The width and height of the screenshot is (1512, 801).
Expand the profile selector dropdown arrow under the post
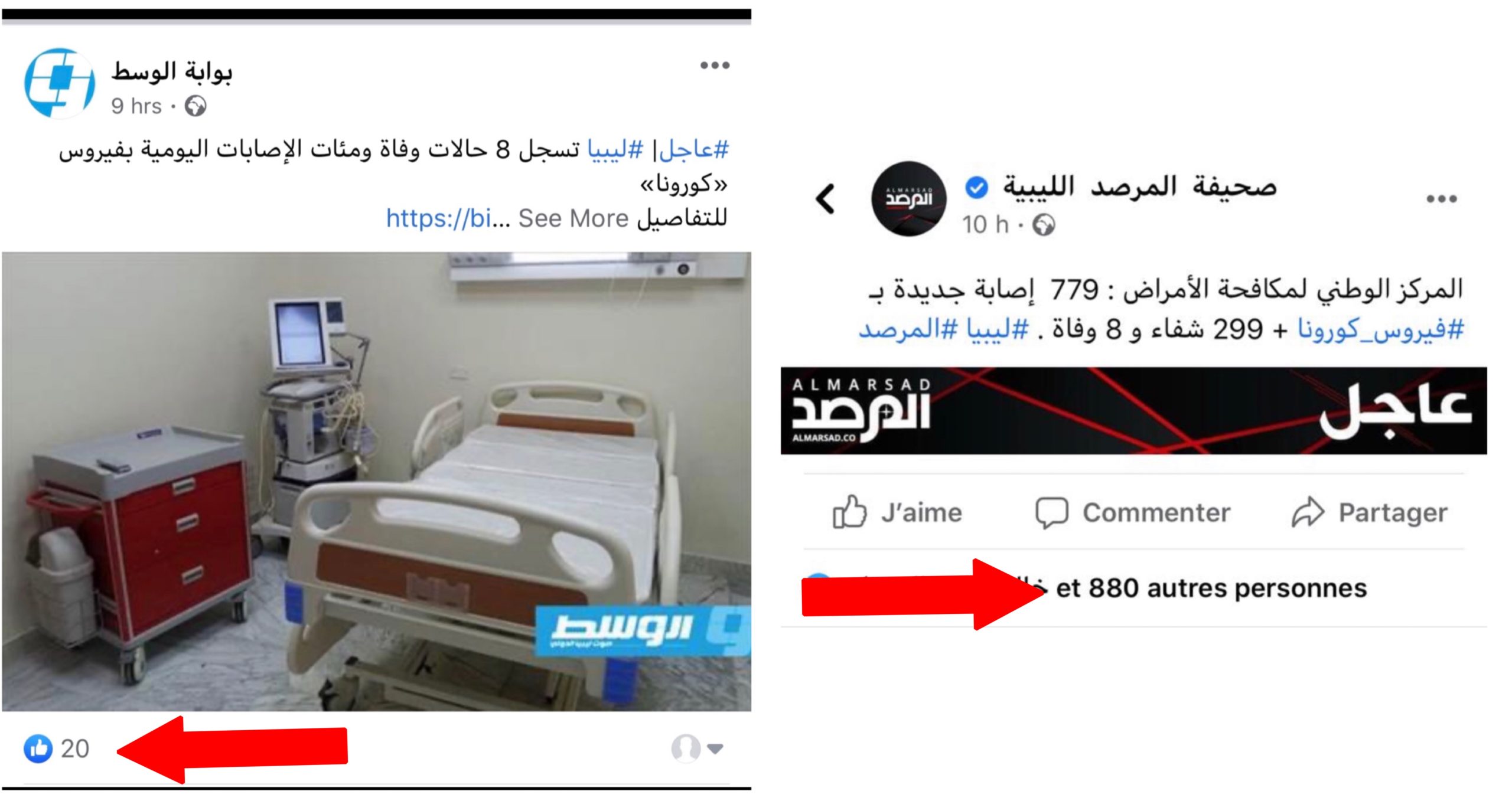point(715,749)
